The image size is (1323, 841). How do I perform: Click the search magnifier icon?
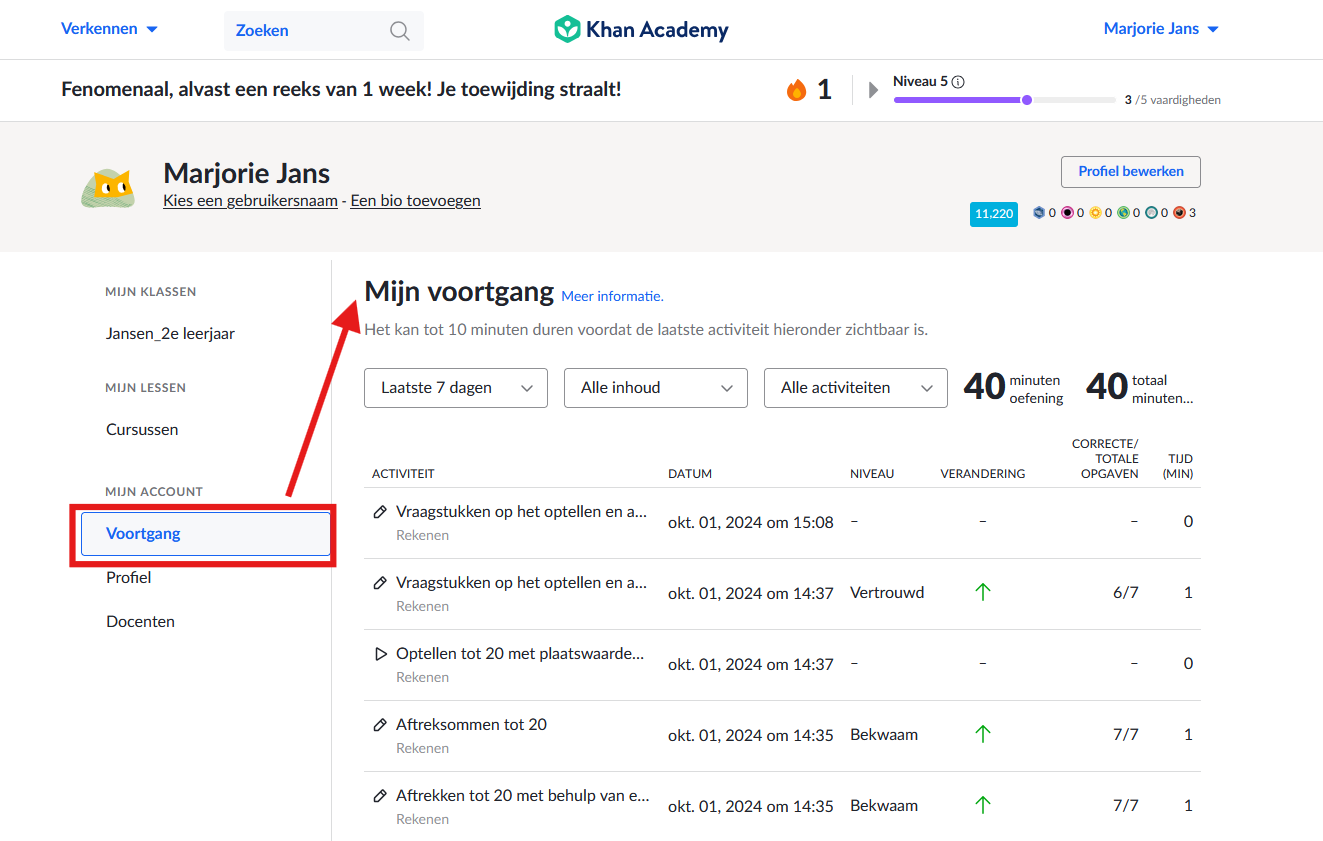click(x=400, y=31)
